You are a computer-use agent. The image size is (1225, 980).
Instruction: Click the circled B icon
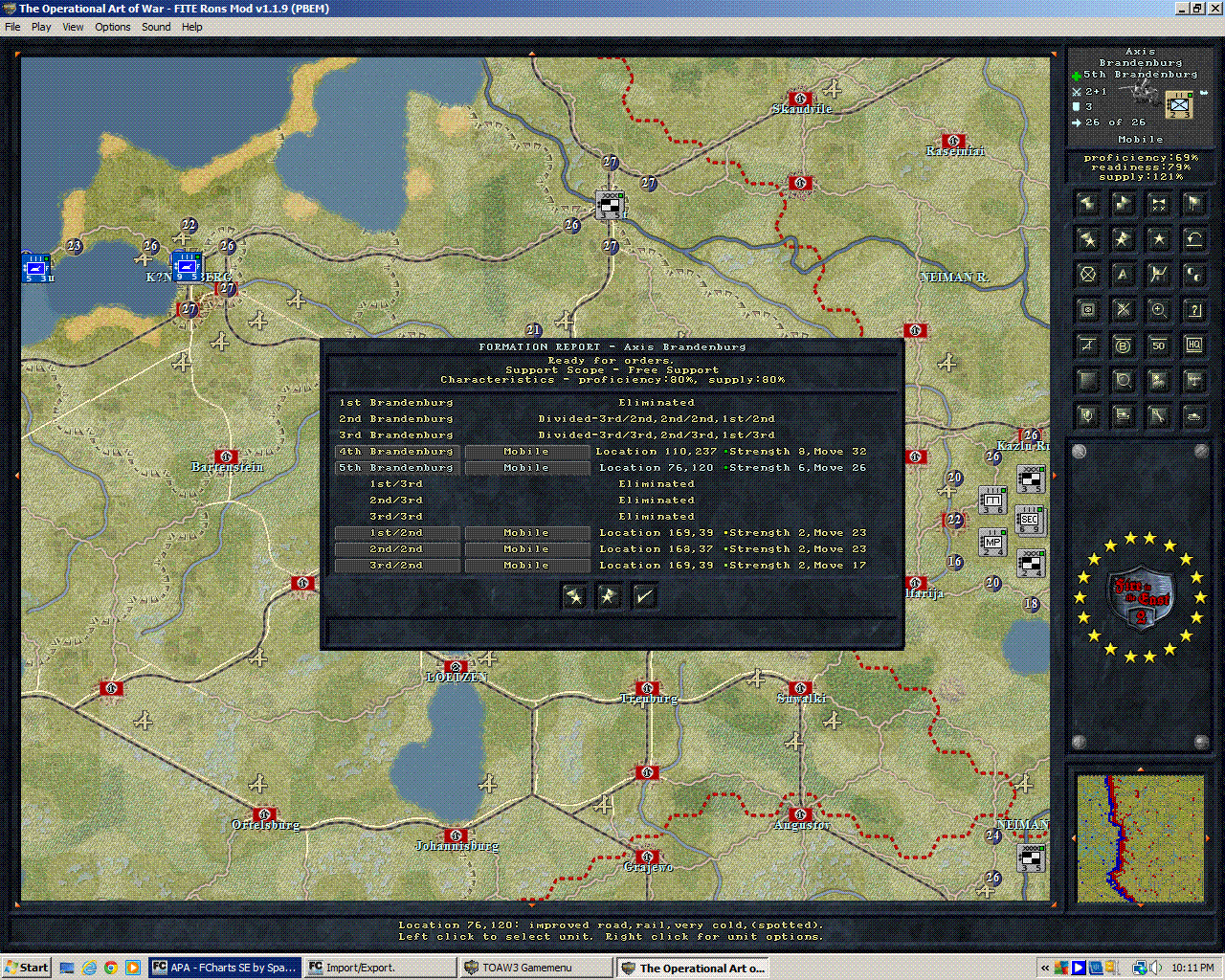point(1123,345)
